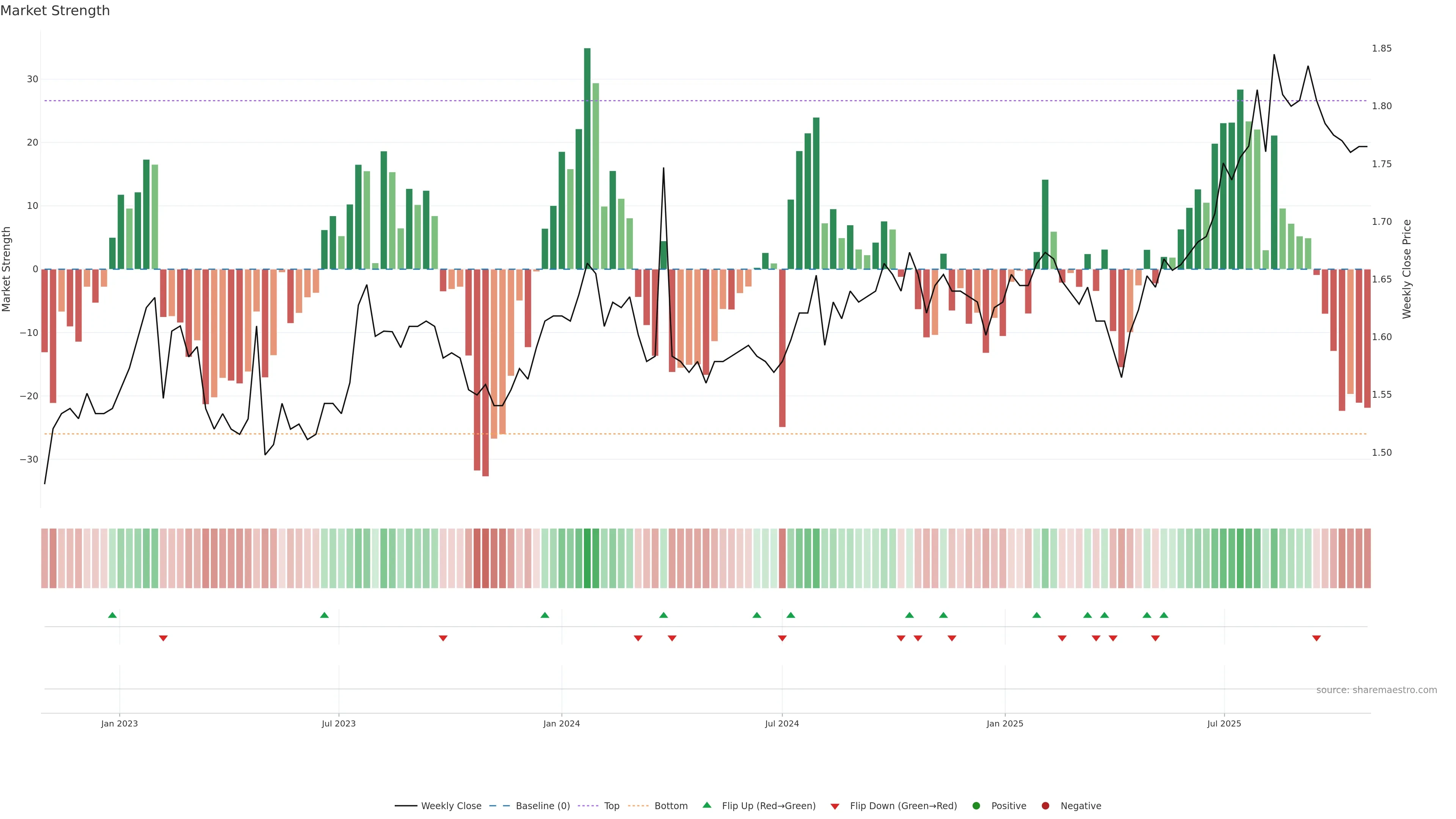Click the Jul 2025 x-axis label

click(1224, 723)
